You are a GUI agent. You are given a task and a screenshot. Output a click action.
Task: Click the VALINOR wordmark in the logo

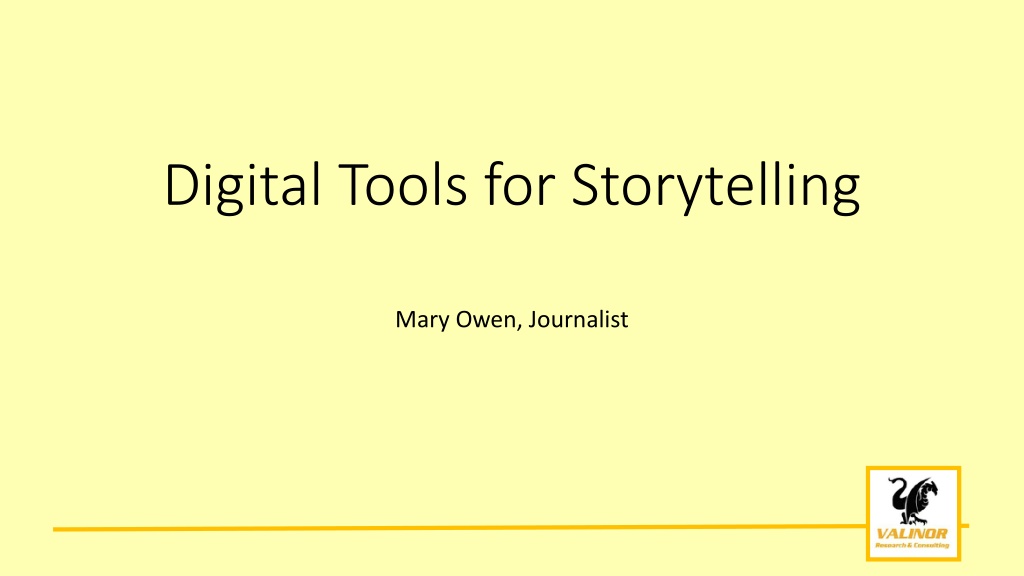tap(912, 534)
